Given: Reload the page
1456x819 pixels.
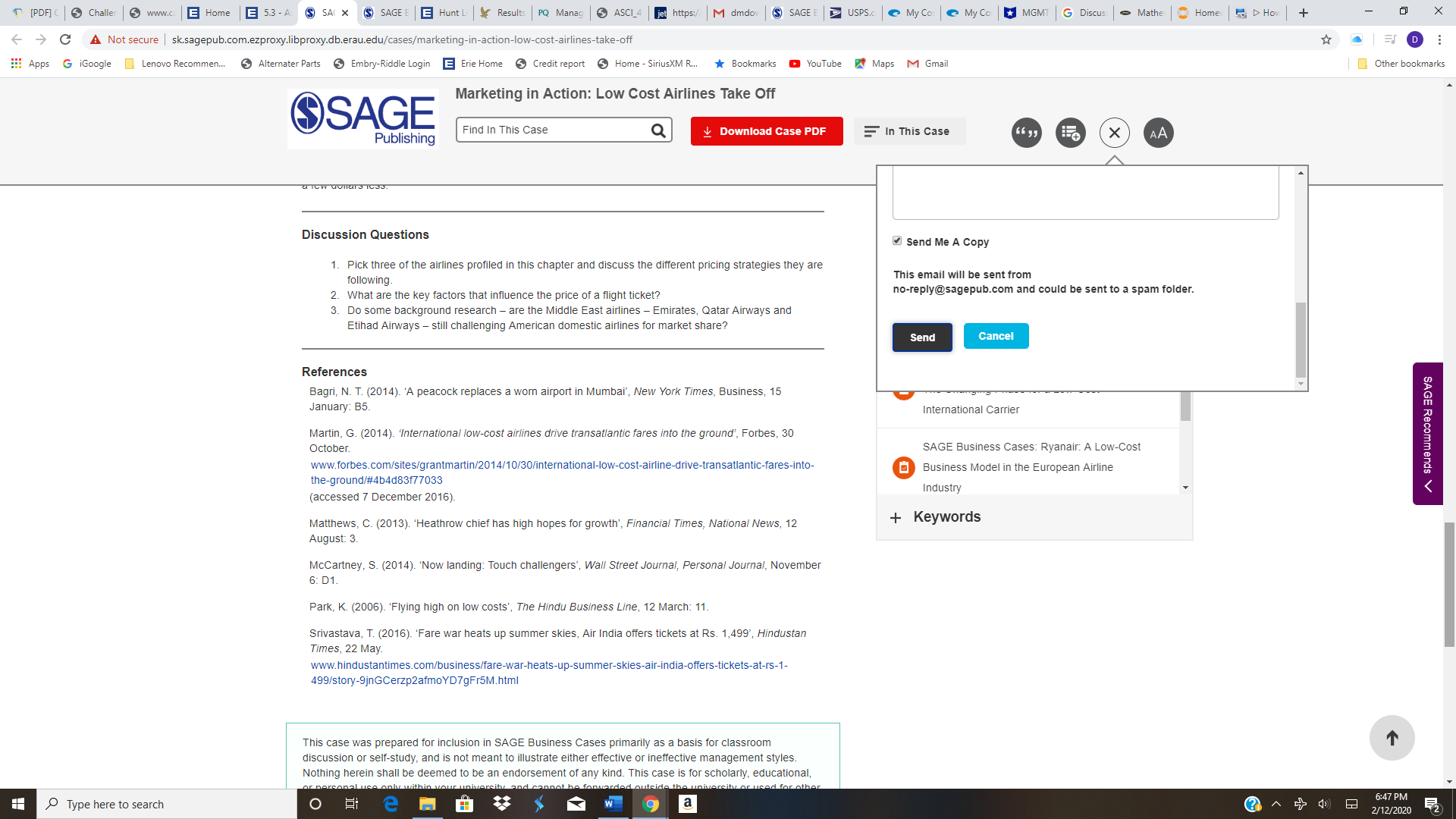Looking at the screenshot, I should tap(65, 39).
